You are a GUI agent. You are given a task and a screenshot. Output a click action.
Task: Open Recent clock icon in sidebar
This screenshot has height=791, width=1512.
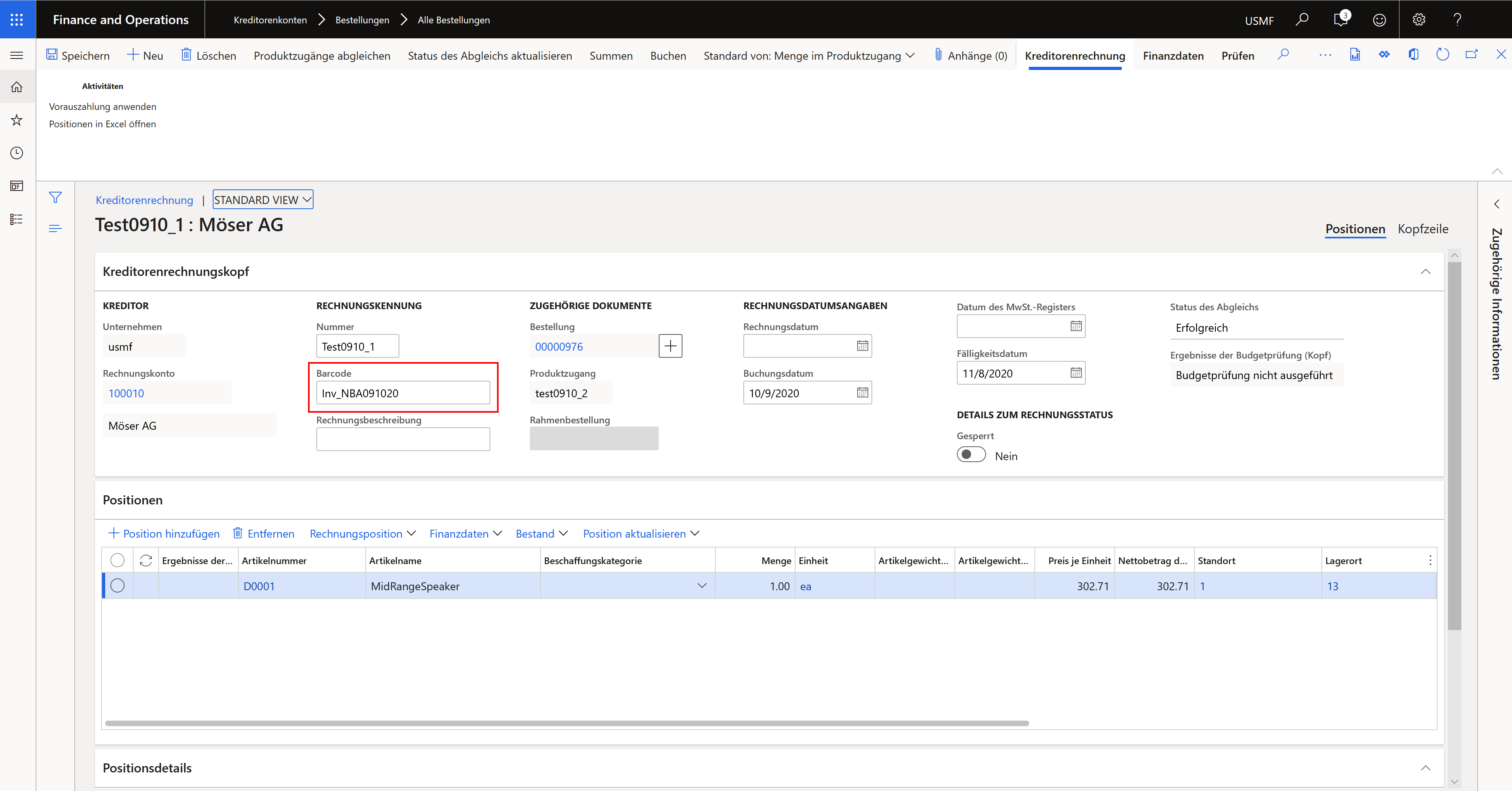[x=17, y=153]
